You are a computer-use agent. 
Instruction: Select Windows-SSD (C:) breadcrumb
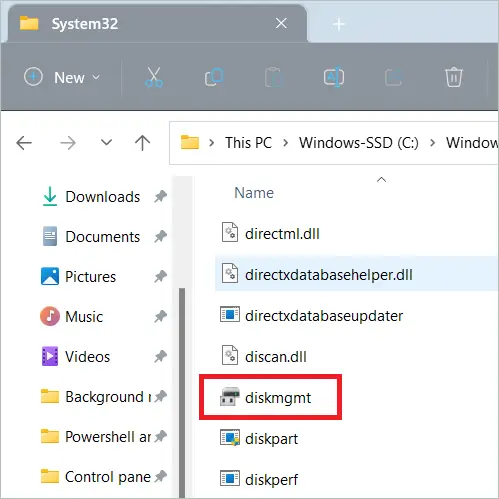point(359,143)
